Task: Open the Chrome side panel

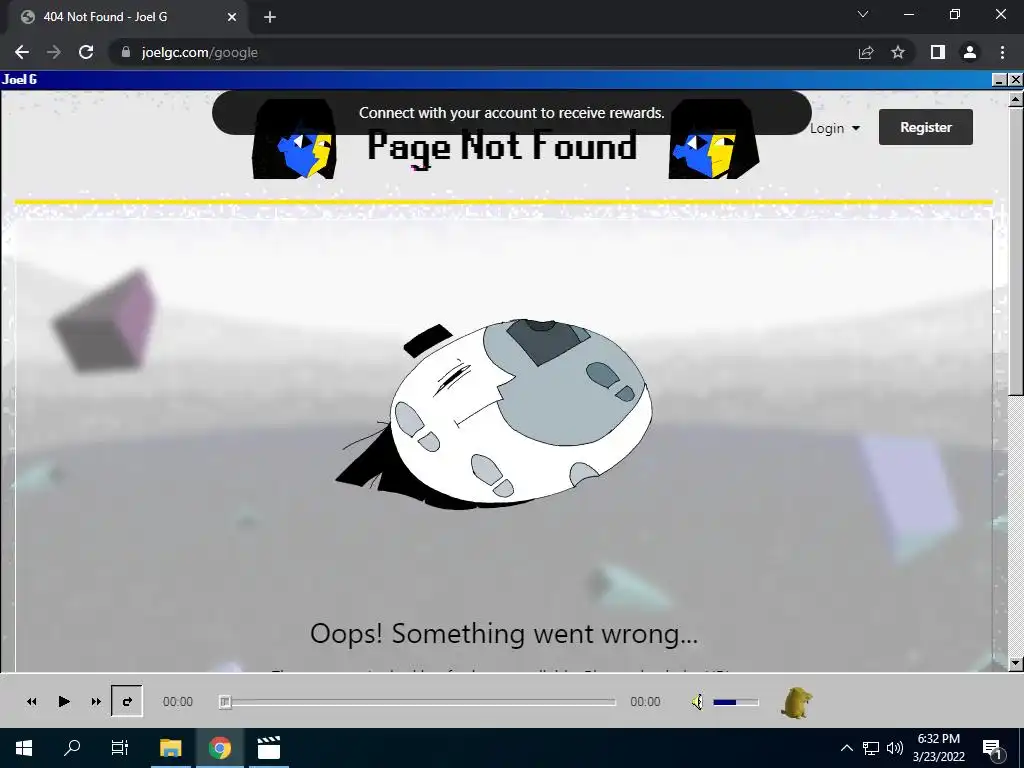Action: (938, 52)
